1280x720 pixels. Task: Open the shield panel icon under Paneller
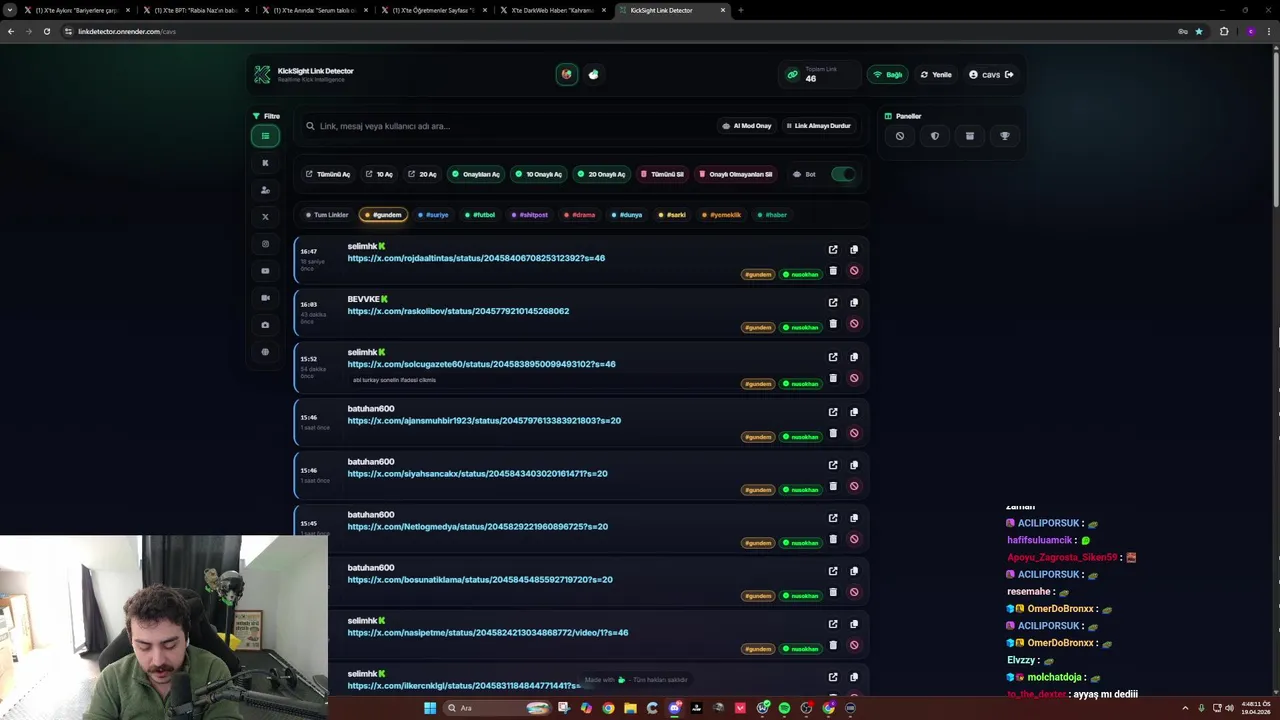click(x=935, y=136)
